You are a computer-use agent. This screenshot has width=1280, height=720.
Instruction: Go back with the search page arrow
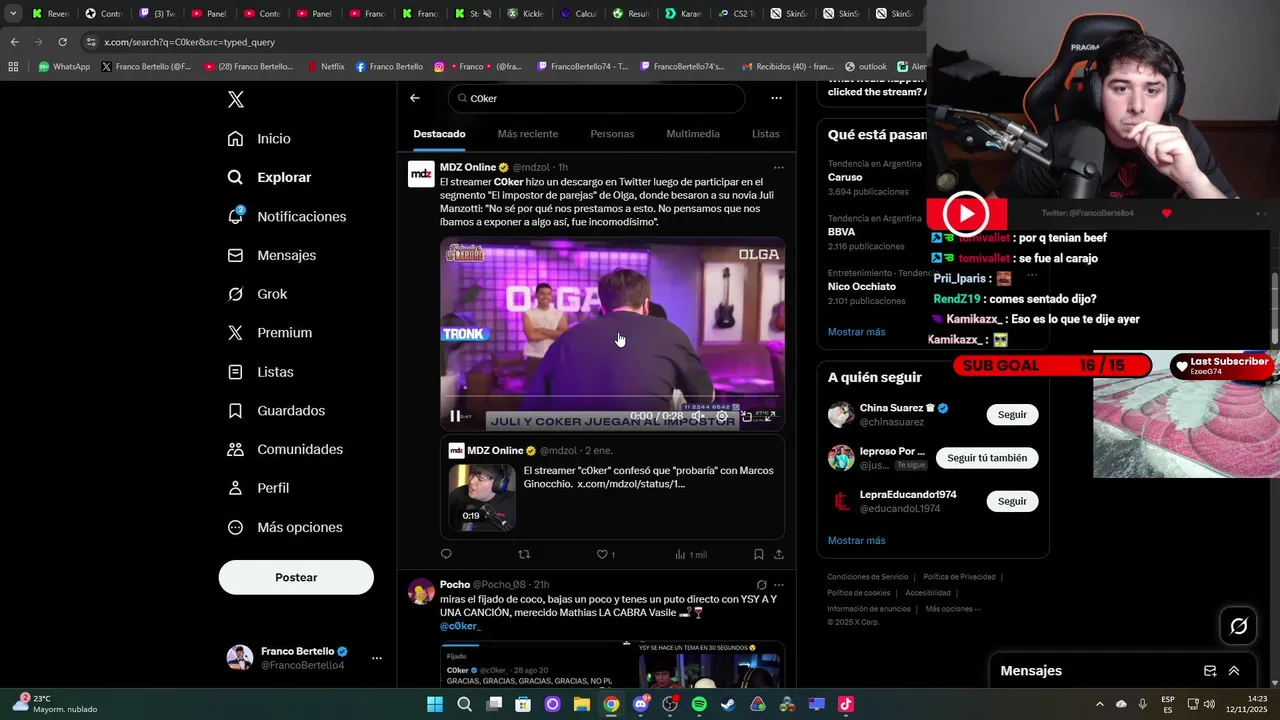coord(415,98)
